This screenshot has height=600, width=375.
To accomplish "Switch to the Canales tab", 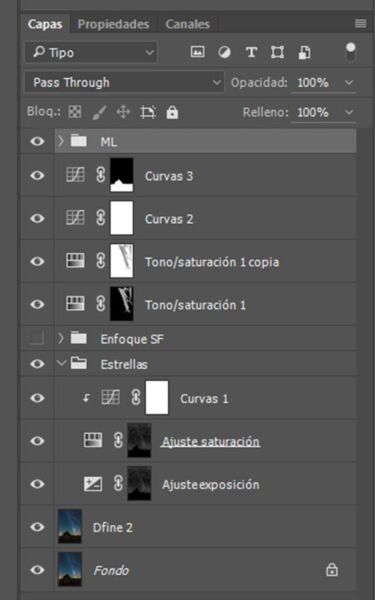I will [188, 24].
